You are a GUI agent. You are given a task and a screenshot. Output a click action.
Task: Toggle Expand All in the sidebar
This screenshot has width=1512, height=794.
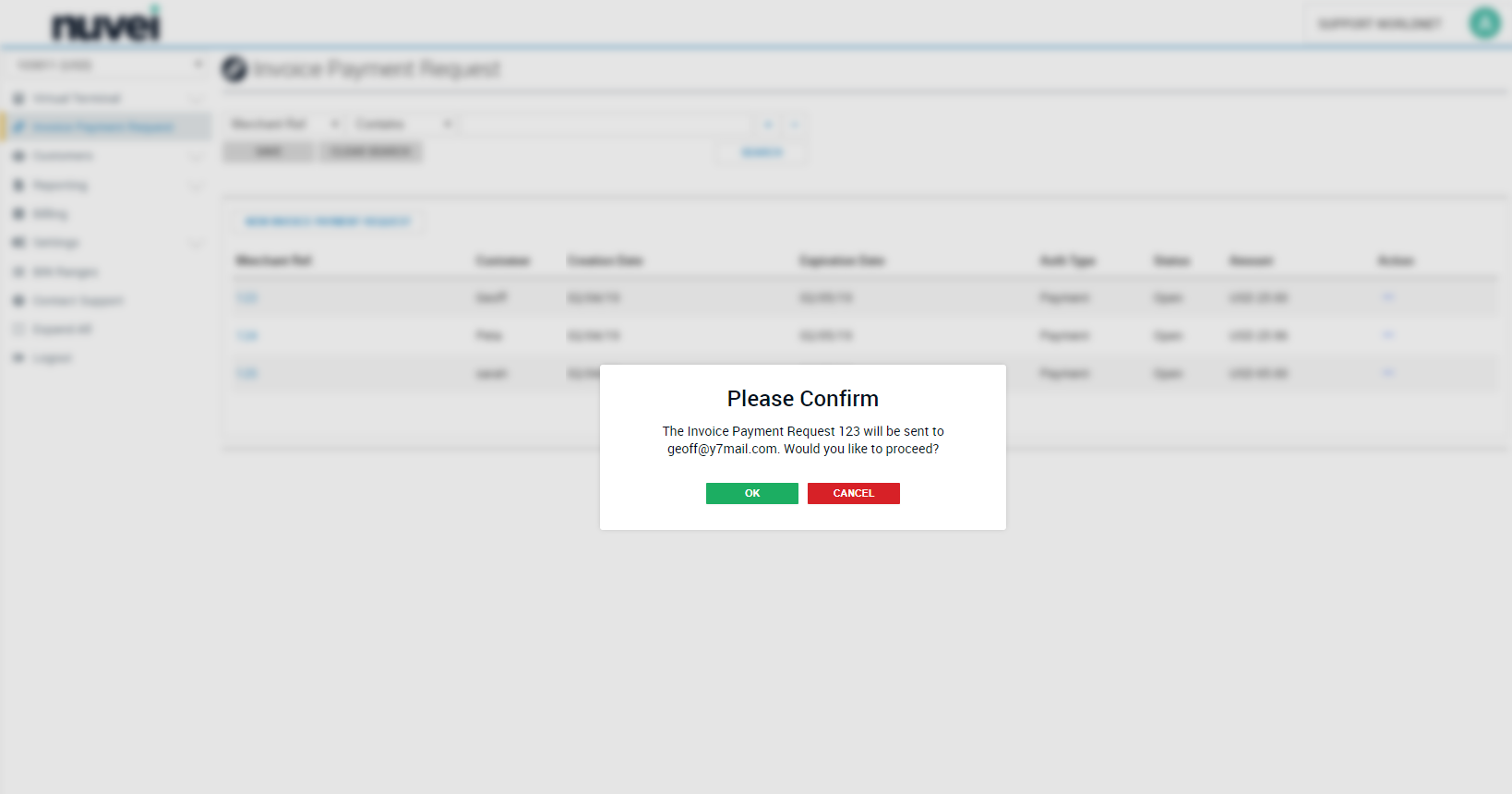pos(62,330)
